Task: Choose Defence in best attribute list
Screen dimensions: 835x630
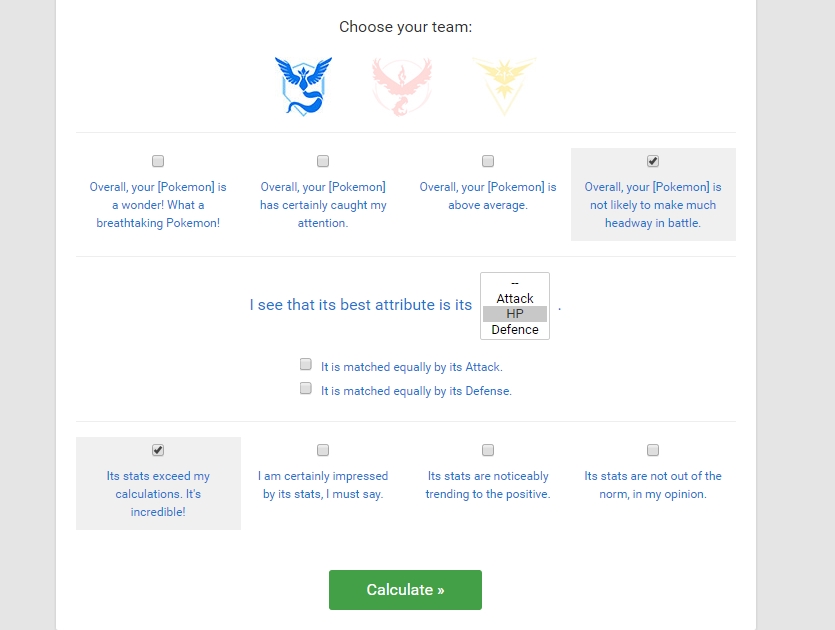Action: tap(515, 330)
